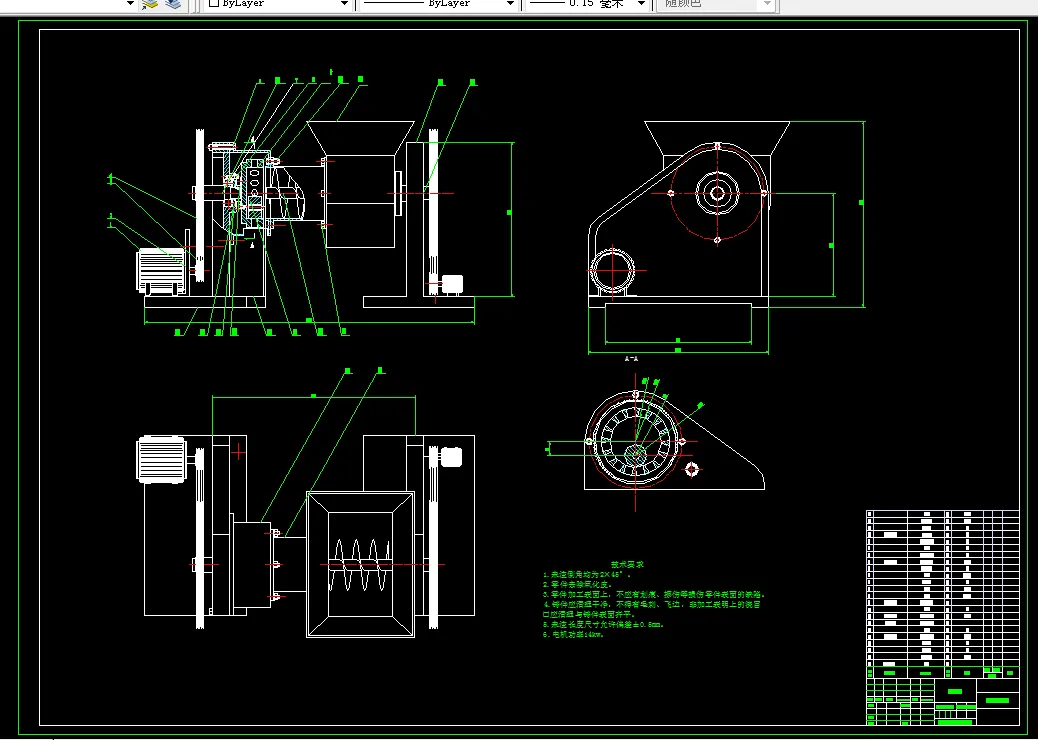Open the ByLayer linetype dropdown

click(509, 4)
